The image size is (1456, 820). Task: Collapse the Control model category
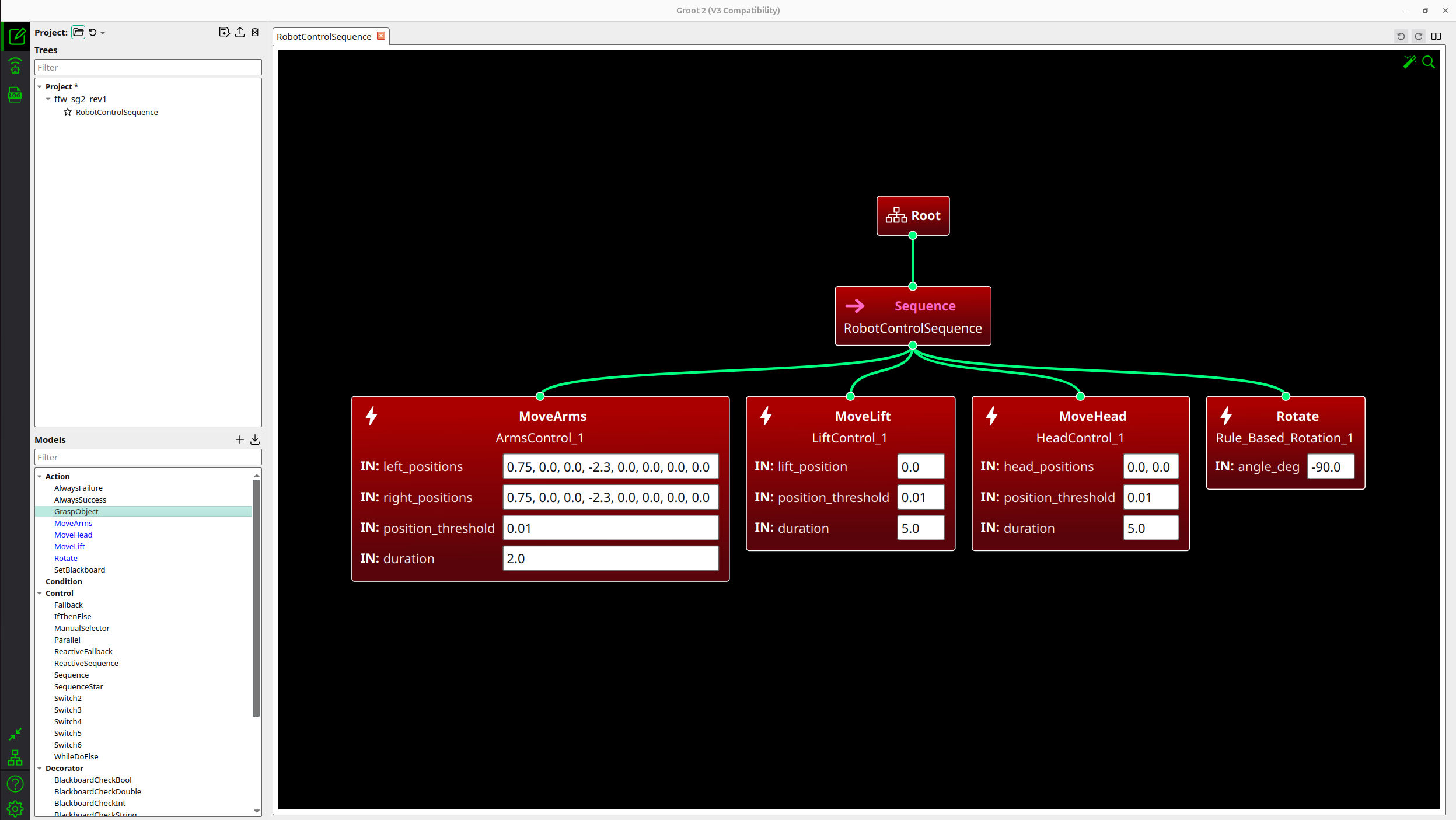click(40, 593)
